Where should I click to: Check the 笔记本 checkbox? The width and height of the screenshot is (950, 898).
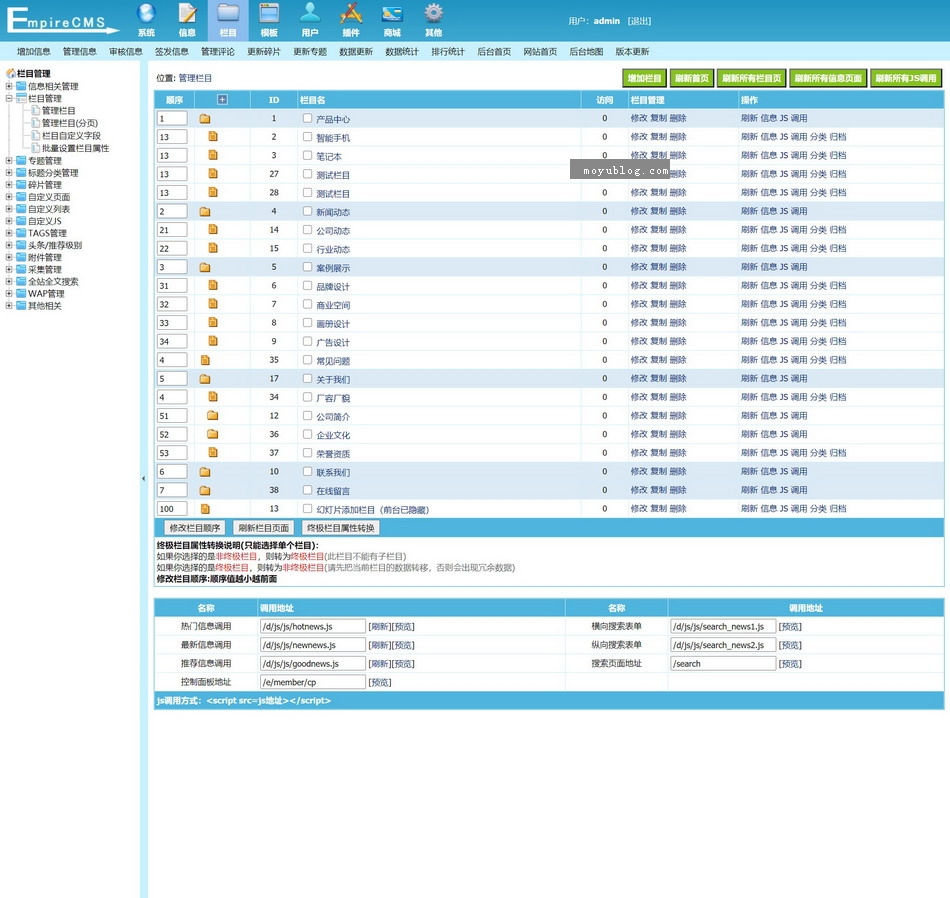308,156
